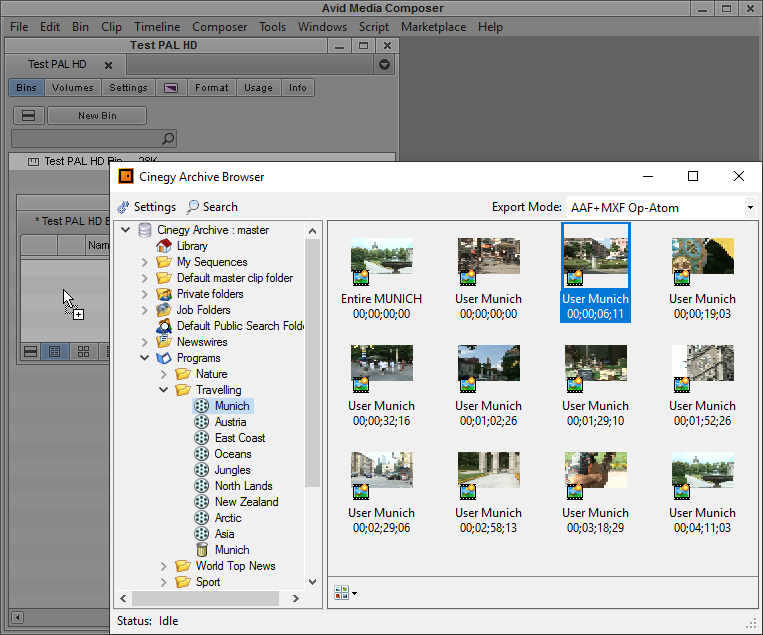Open the Bin menu
Image resolution: width=763 pixels, height=635 pixels.
(80, 27)
